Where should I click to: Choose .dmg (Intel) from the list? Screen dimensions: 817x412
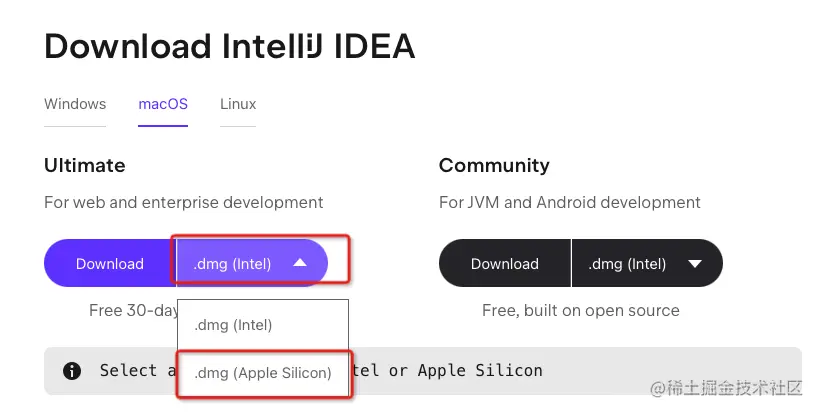[263, 325]
